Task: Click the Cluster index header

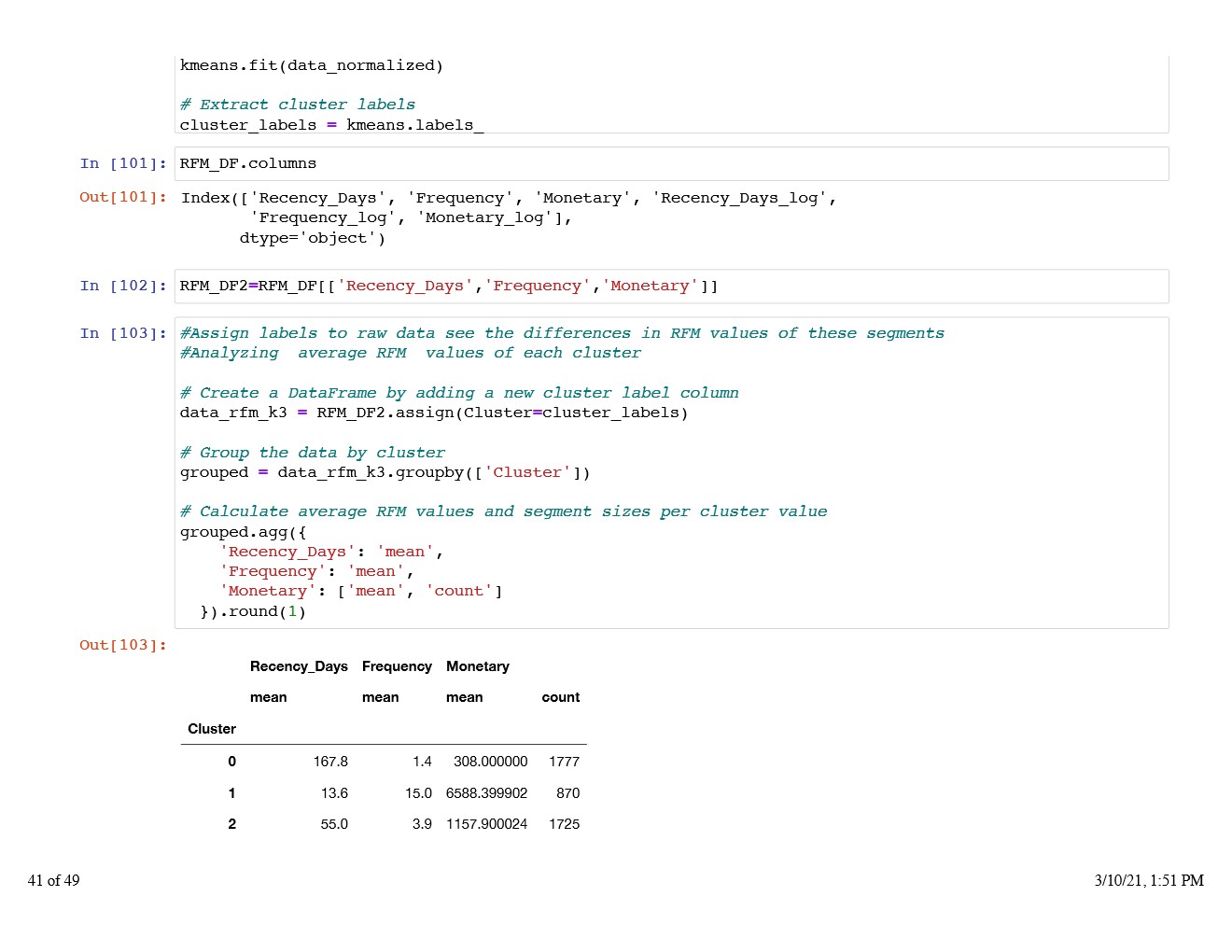Action: [x=212, y=729]
